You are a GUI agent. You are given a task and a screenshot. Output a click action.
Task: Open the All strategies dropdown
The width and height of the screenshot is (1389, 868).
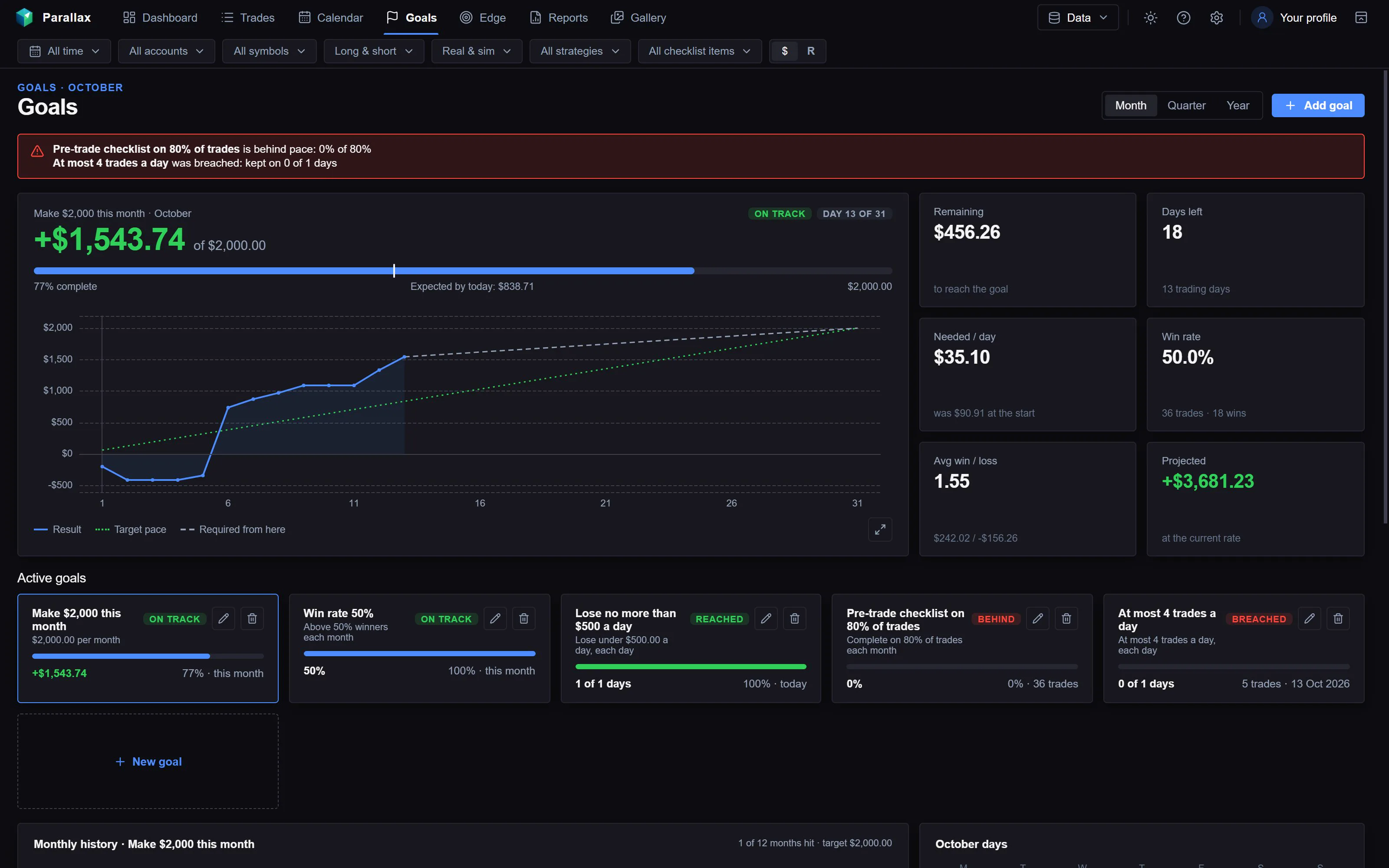[580, 51]
